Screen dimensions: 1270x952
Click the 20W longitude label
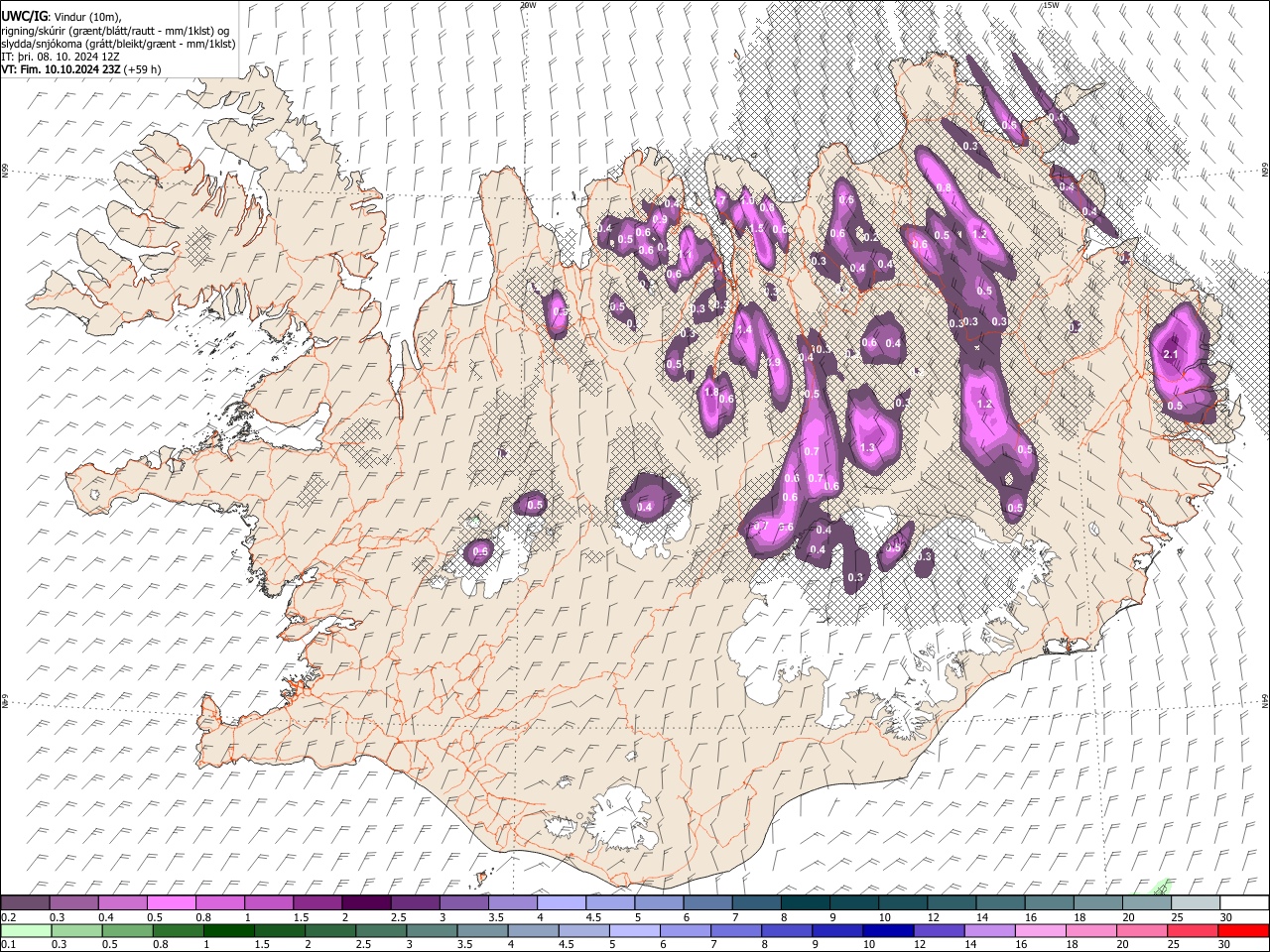pos(528,5)
